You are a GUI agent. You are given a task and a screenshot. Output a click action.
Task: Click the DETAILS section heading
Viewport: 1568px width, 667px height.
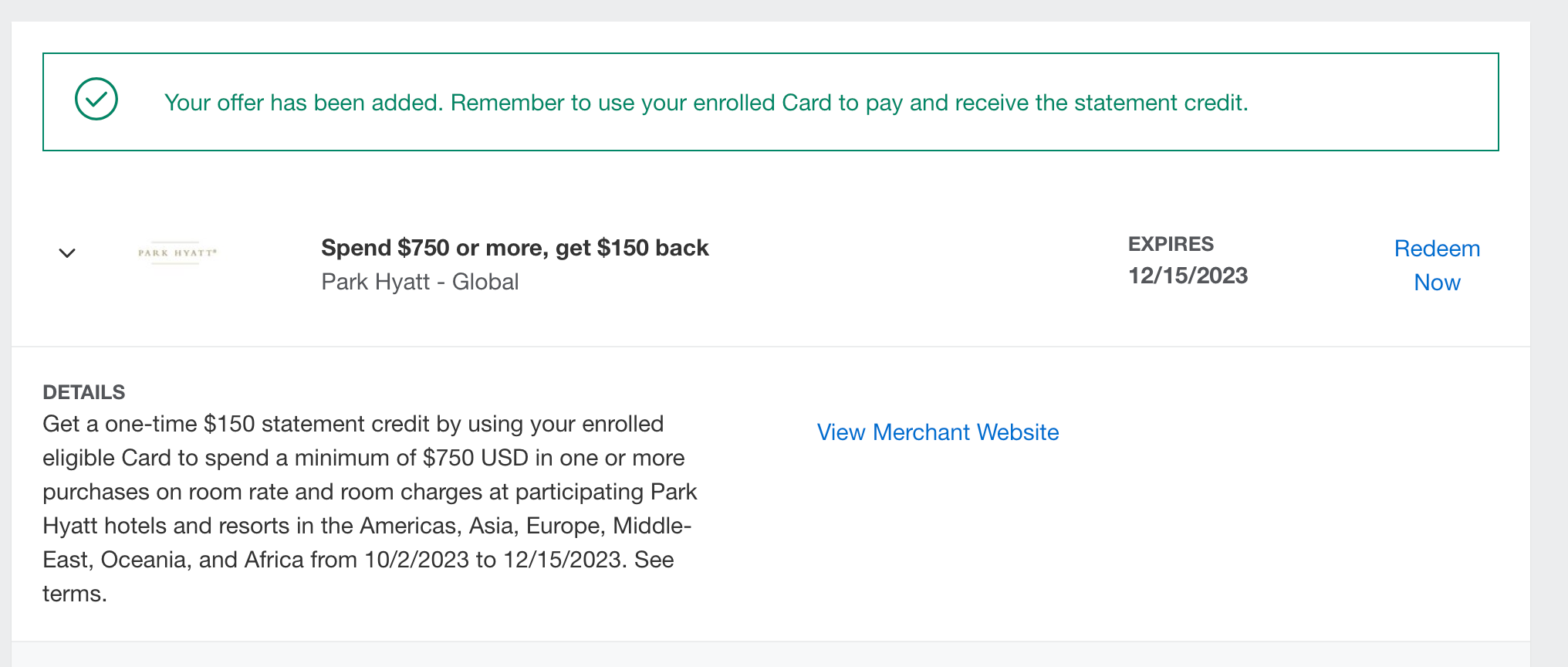click(x=83, y=392)
